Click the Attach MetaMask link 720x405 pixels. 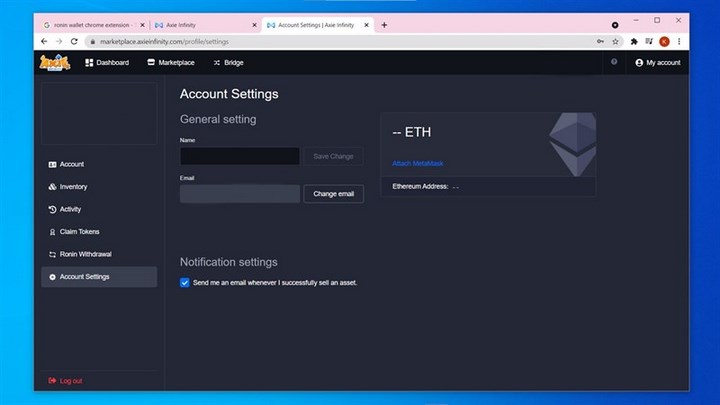pyautogui.click(x=418, y=163)
